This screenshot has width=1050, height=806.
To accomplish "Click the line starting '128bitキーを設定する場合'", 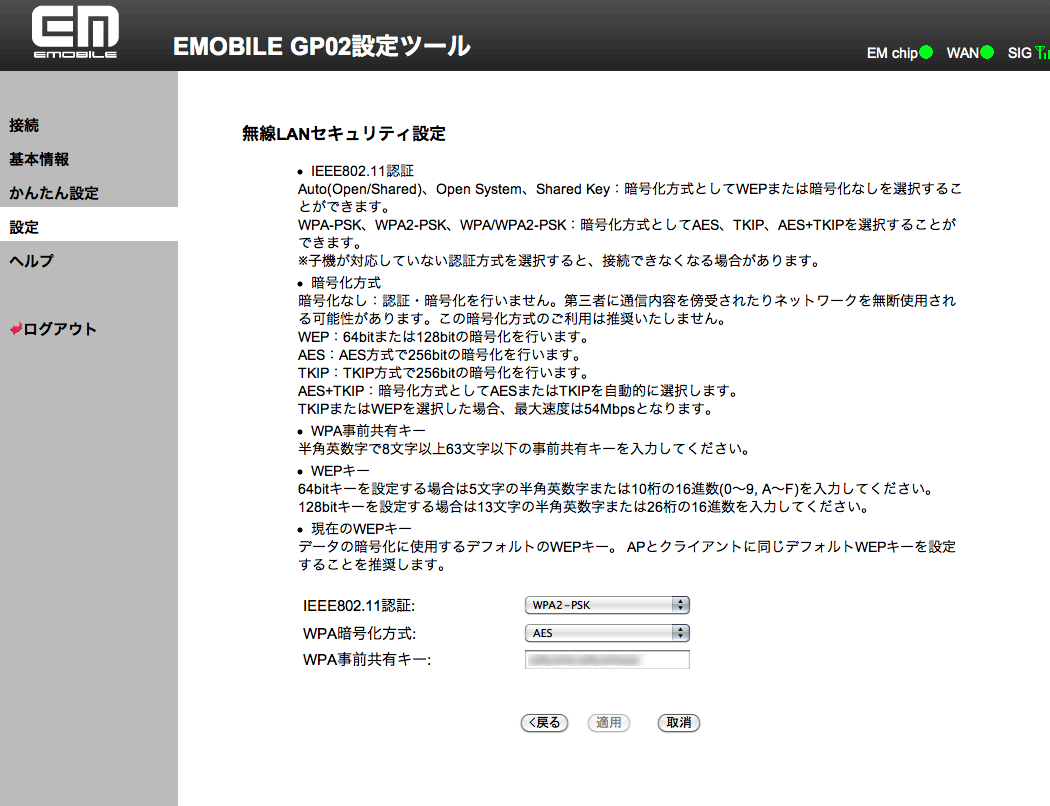I will click(x=585, y=507).
